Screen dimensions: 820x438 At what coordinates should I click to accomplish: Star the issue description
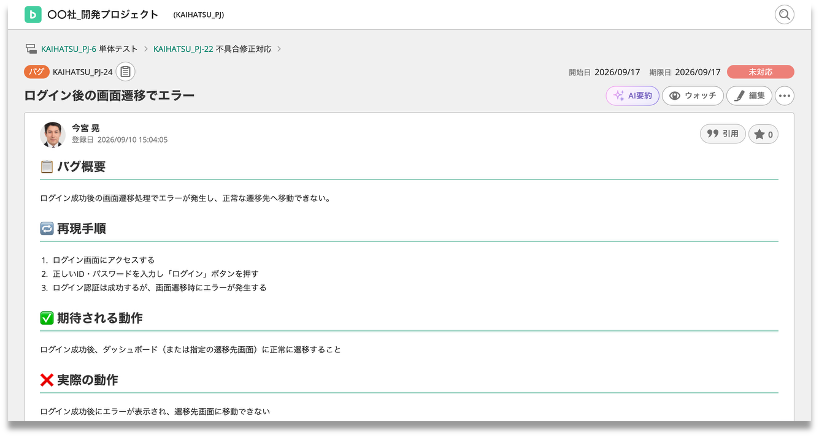(764, 134)
